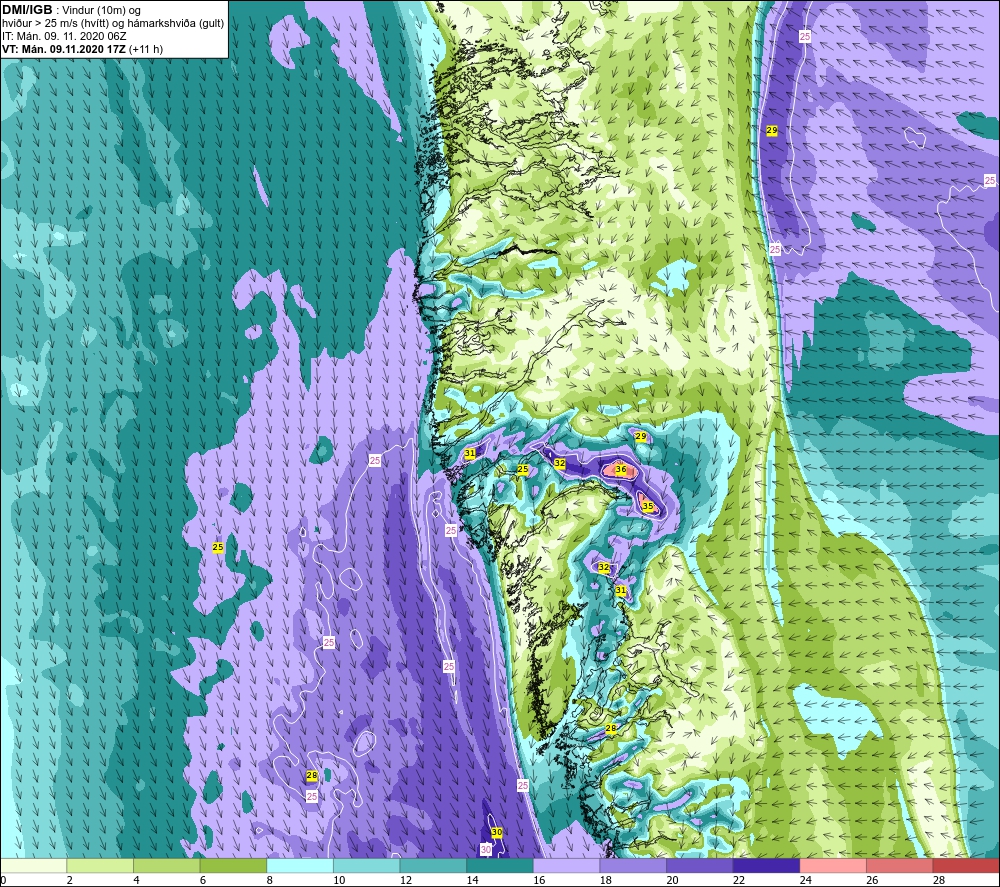This screenshot has width=1000, height=887.
Task: Click the red legend swatch above 28 m/s
Action: coord(966,865)
